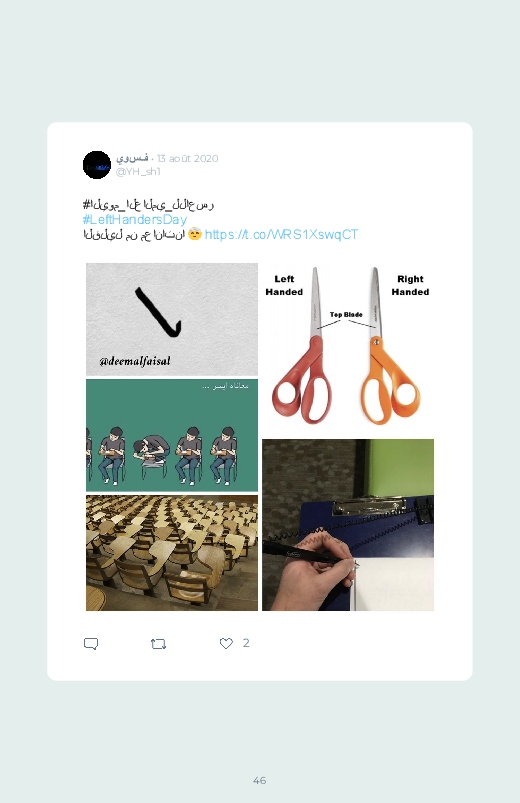Like the tweet with the heart icon
The image size is (520, 803).
coord(226,643)
